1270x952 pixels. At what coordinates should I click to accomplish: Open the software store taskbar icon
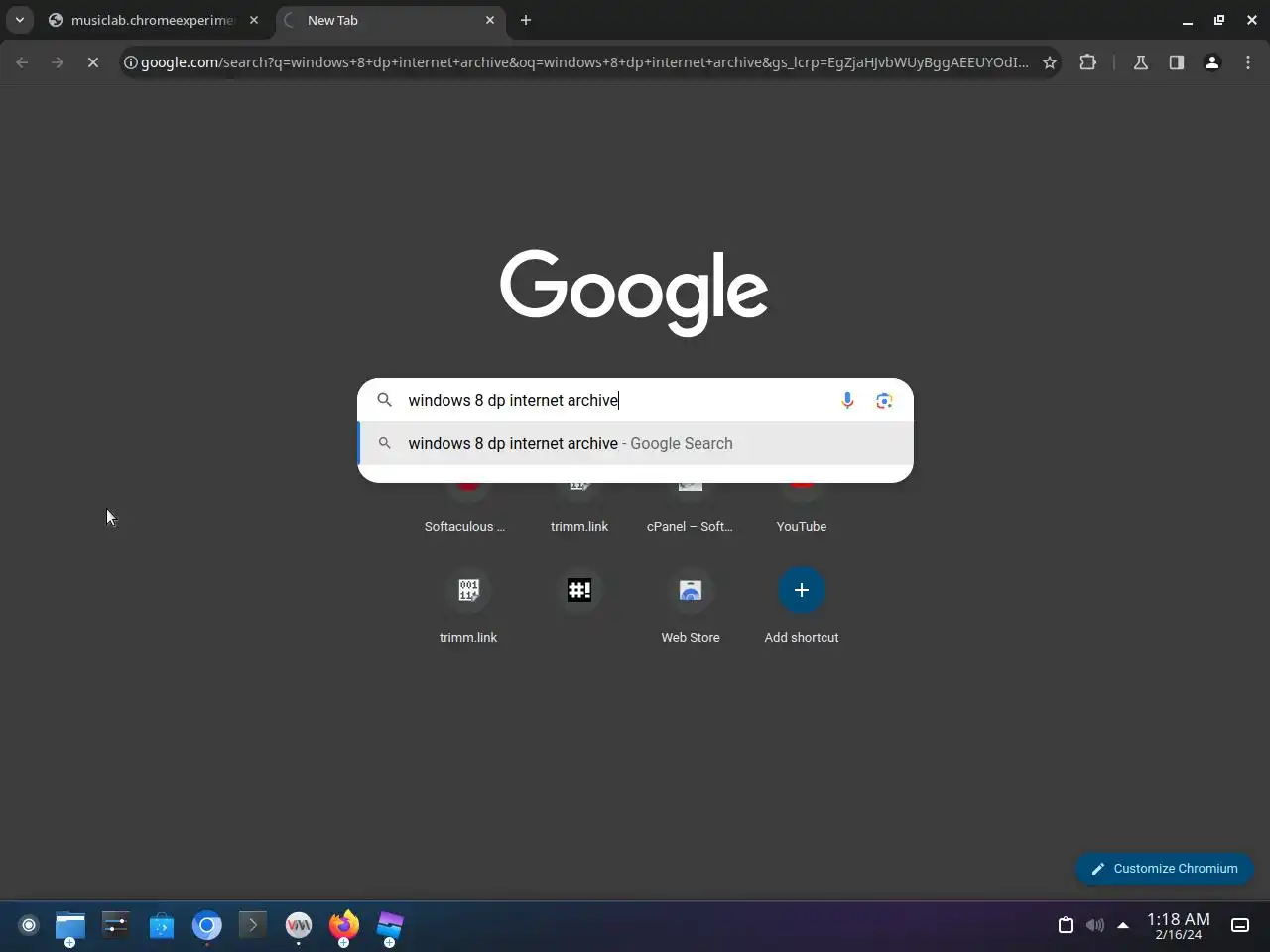click(162, 926)
